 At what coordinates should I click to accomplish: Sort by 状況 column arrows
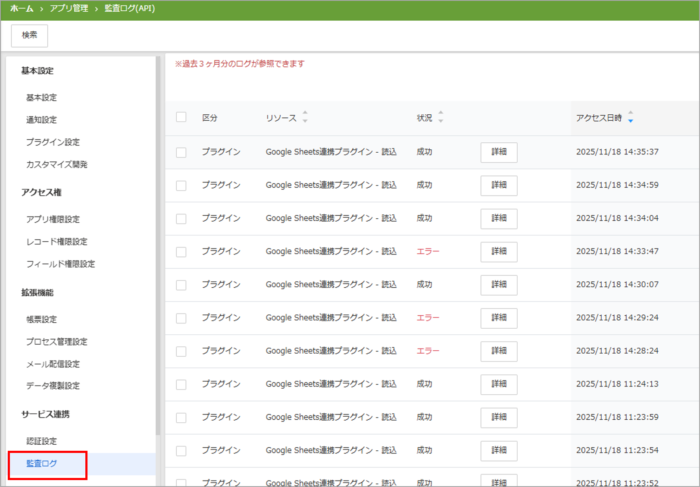coord(441,117)
